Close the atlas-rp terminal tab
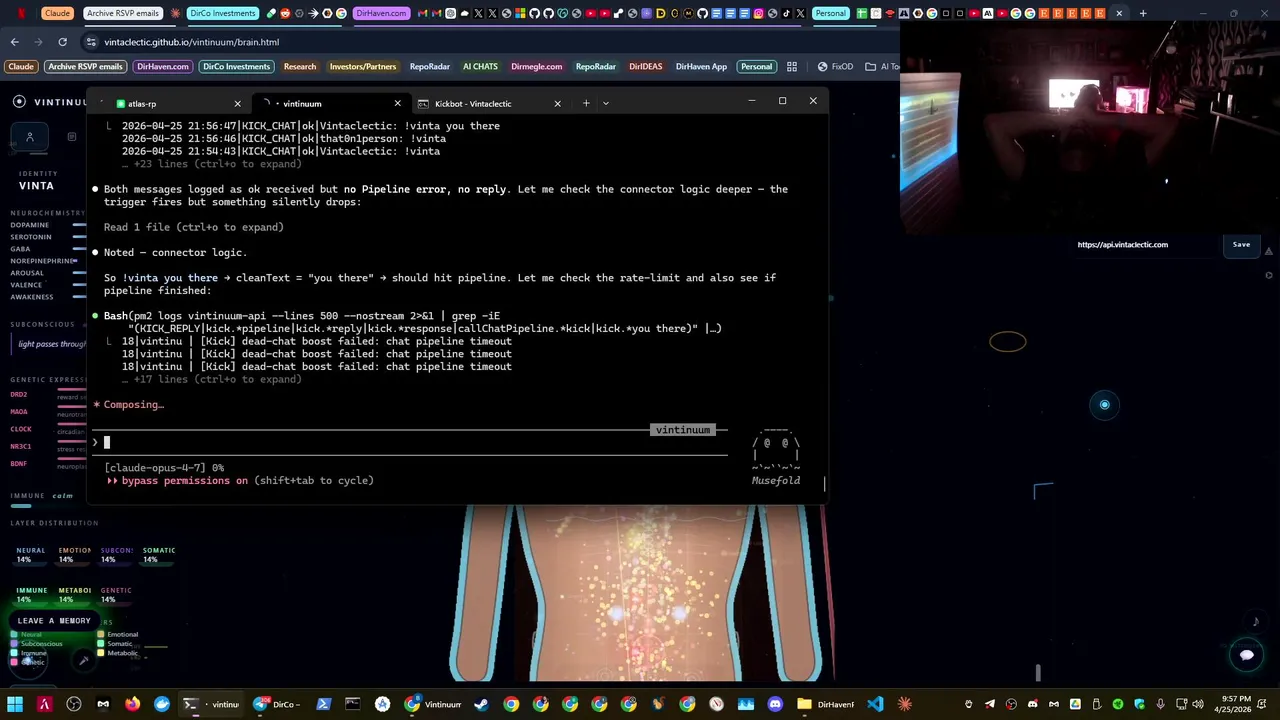The width and height of the screenshot is (1280, 720). point(237,103)
